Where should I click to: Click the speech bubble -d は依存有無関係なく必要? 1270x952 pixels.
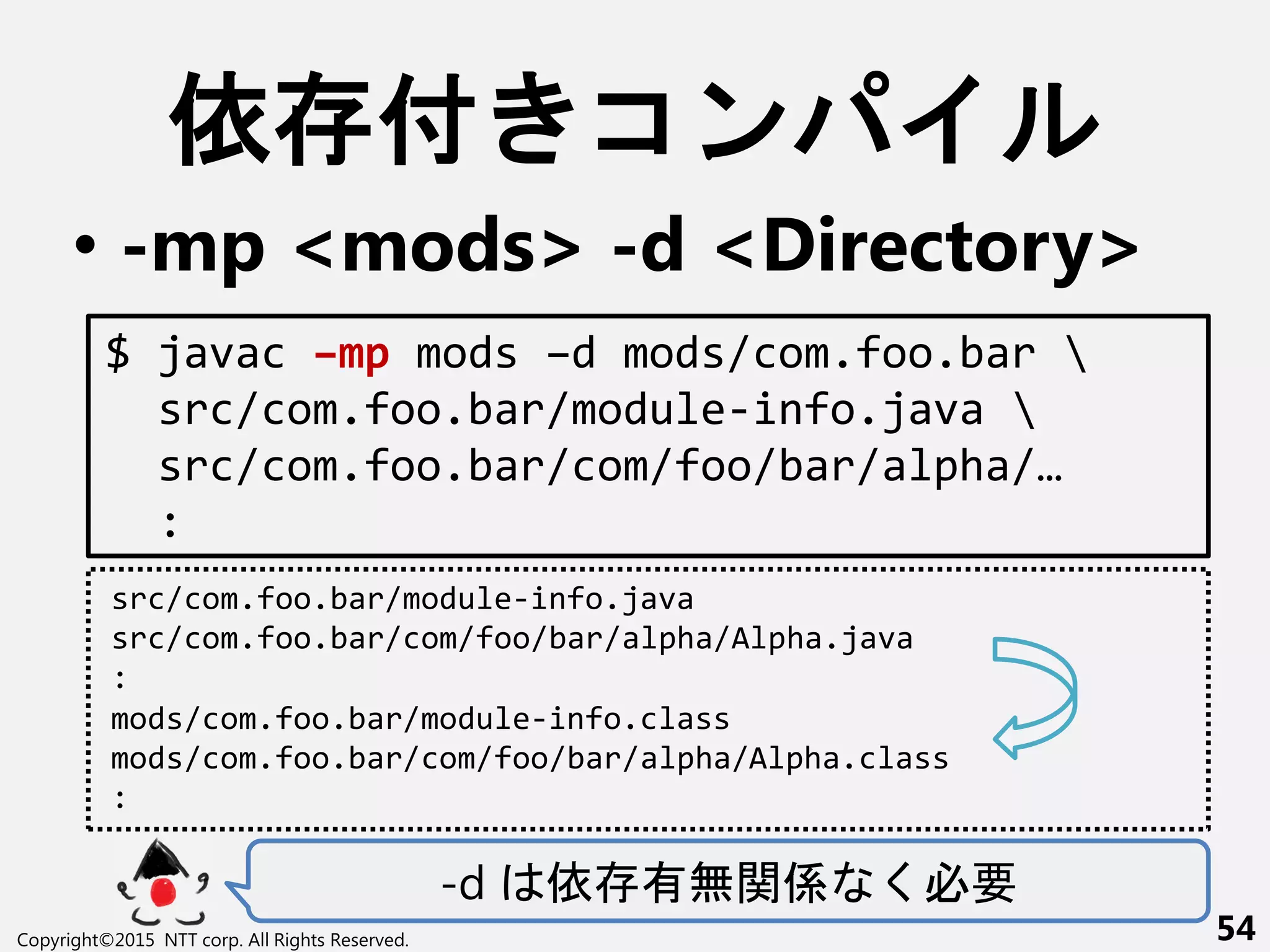[717, 881]
